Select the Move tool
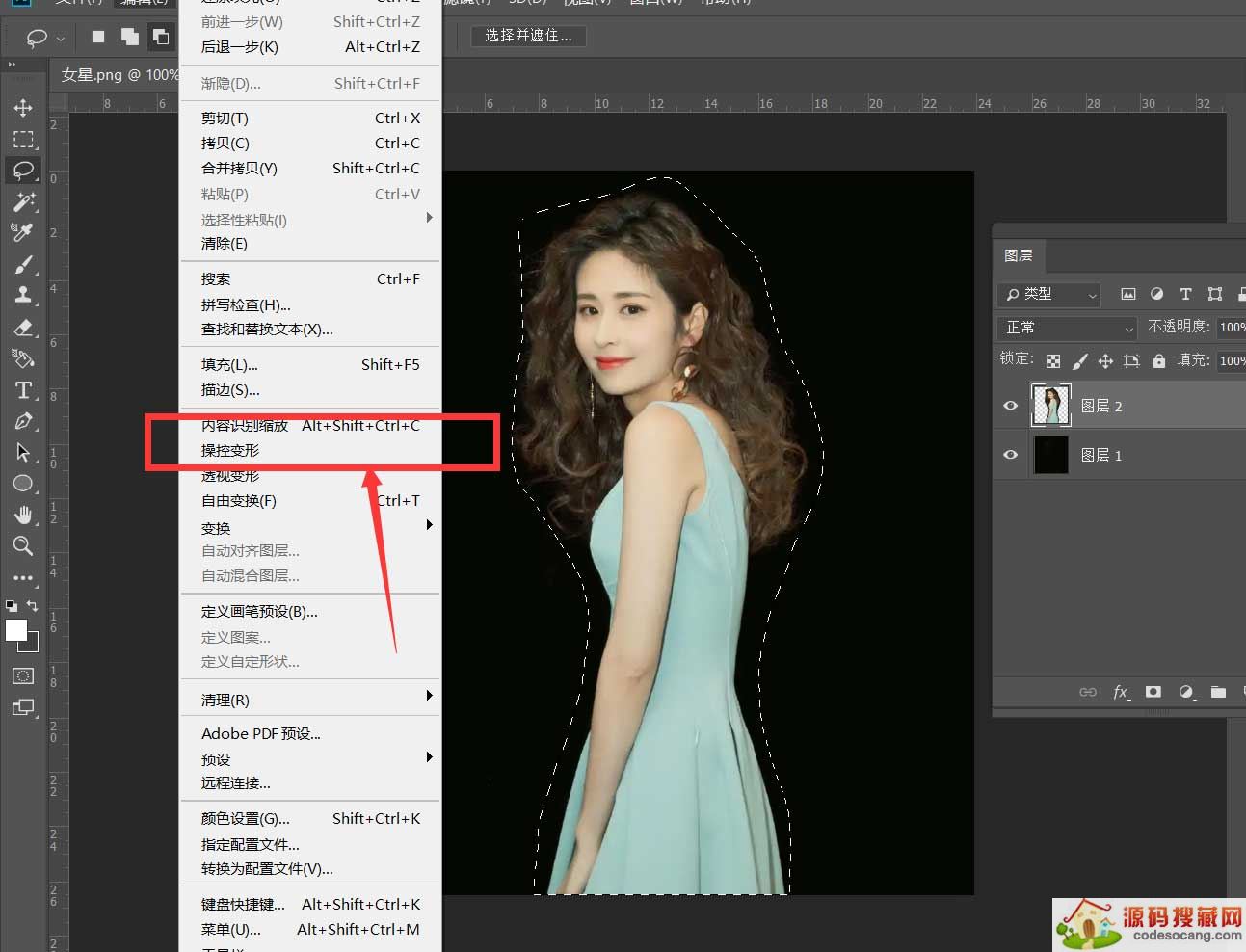The image size is (1246, 952). tap(23, 108)
